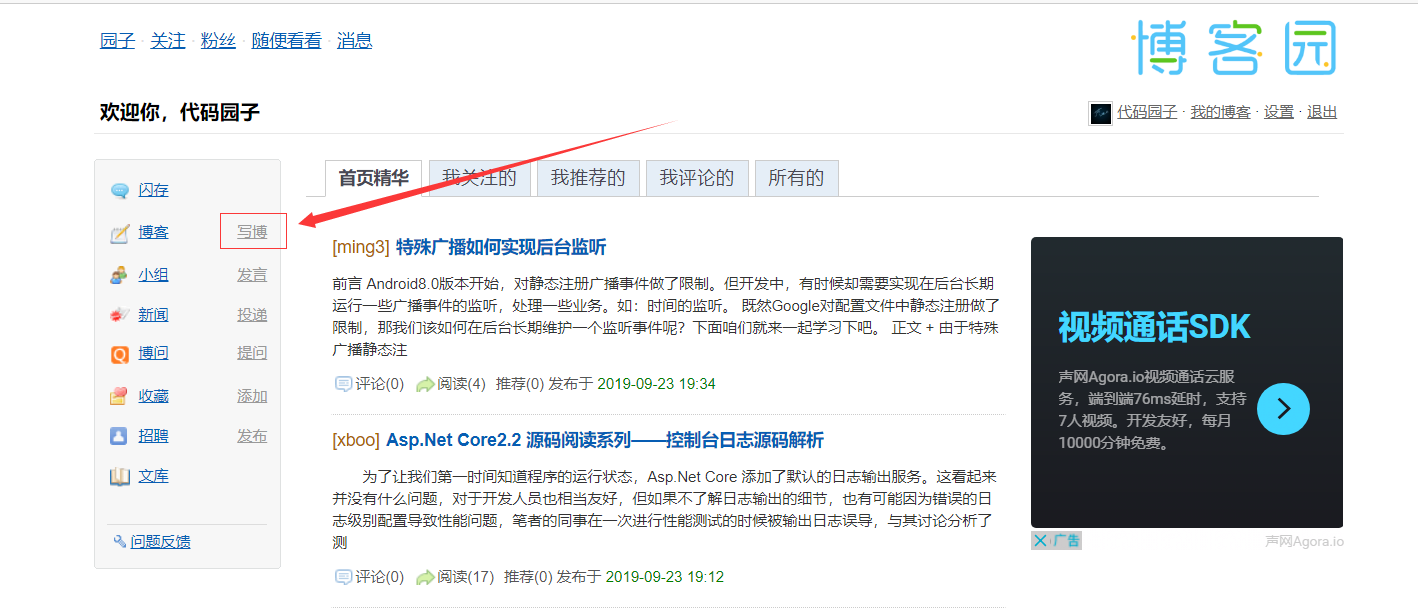Click 发言 next to 小组
Screen dimensions: 1418x615
click(x=252, y=275)
